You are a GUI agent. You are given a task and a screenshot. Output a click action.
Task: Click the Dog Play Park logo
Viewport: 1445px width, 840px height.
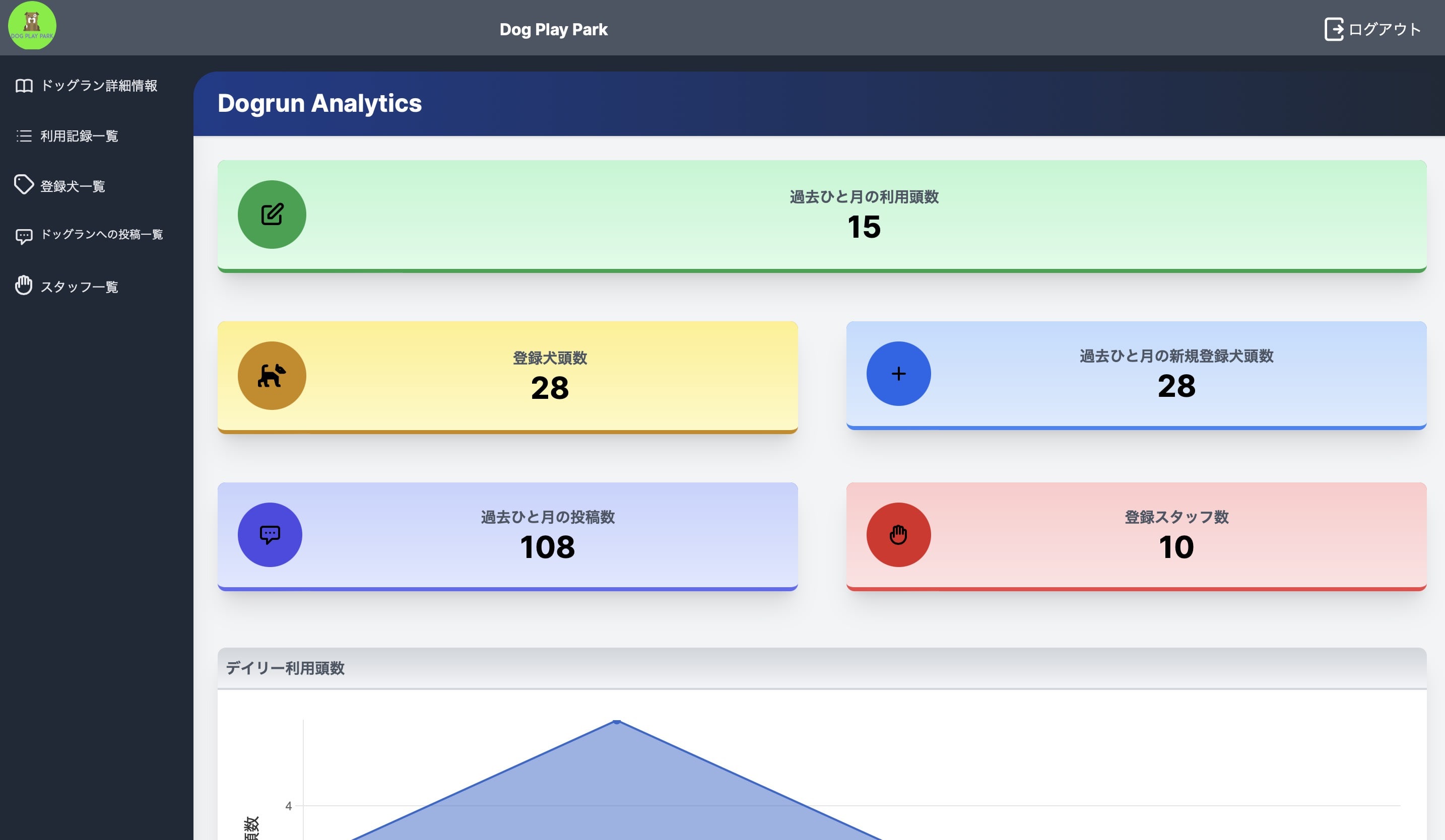coord(32,26)
